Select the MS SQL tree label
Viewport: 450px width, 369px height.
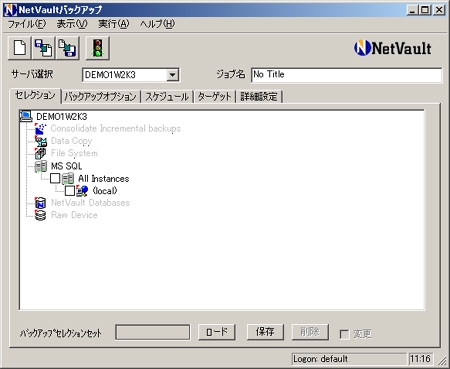pos(66,166)
